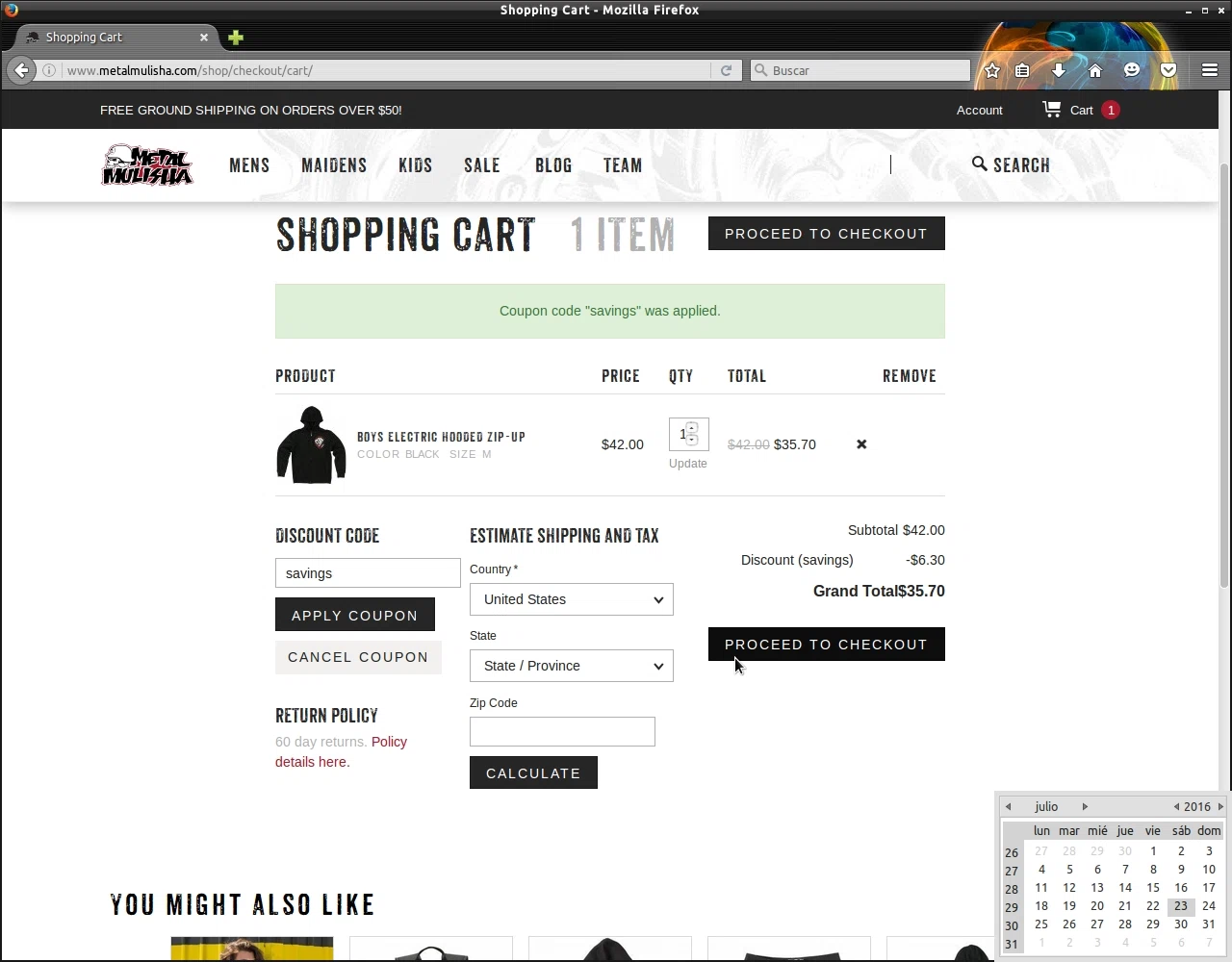This screenshot has width=1232, height=962.
Task: Go to the Firefox home icon
Action: point(1095,70)
